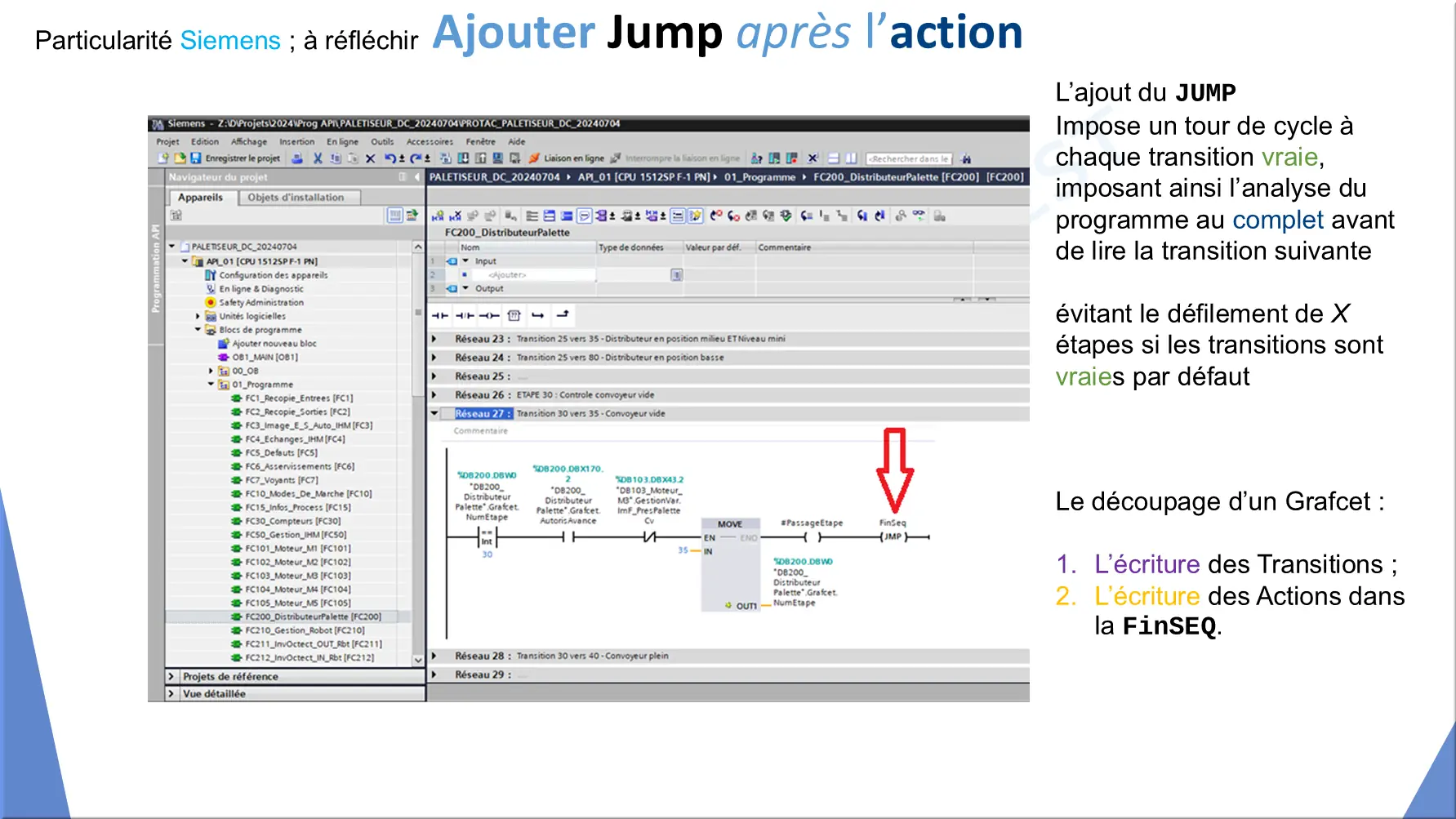
Task: Click the delete X icon in toolbar
Action: [x=370, y=158]
